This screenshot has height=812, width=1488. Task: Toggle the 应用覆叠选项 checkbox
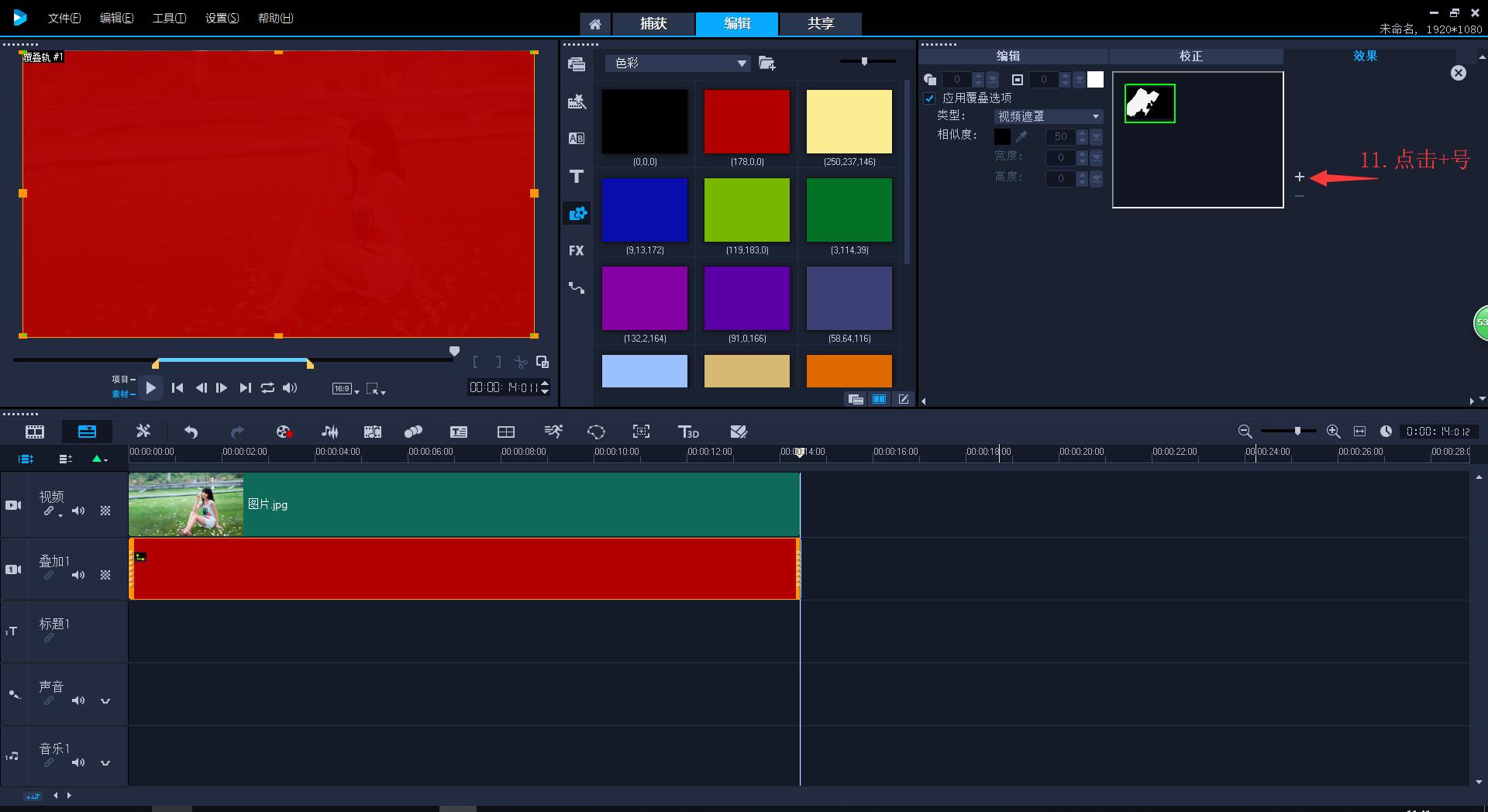point(929,98)
